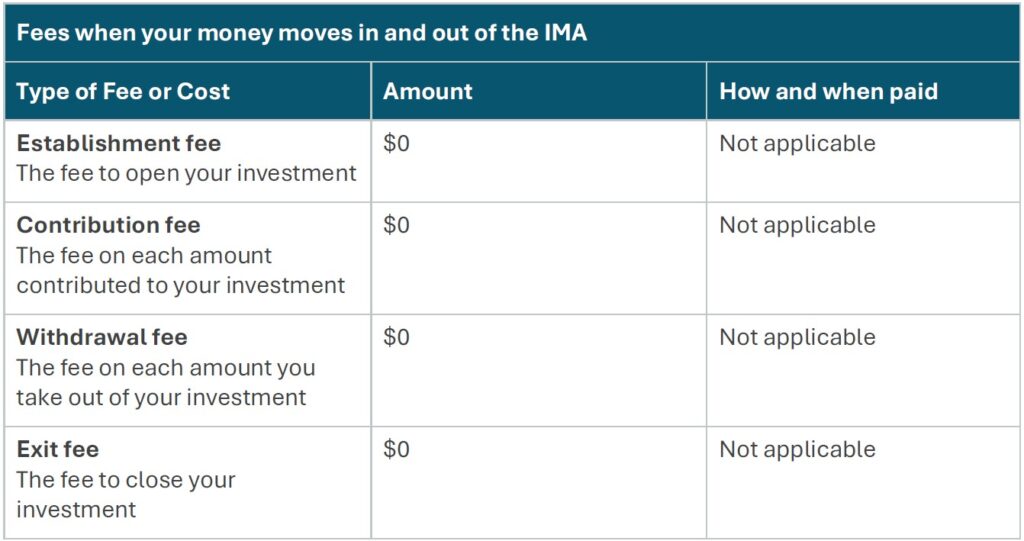Select the bold "Contribution fee" label
The height and width of the screenshot is (541, 1024).
[x=108, y=225]
